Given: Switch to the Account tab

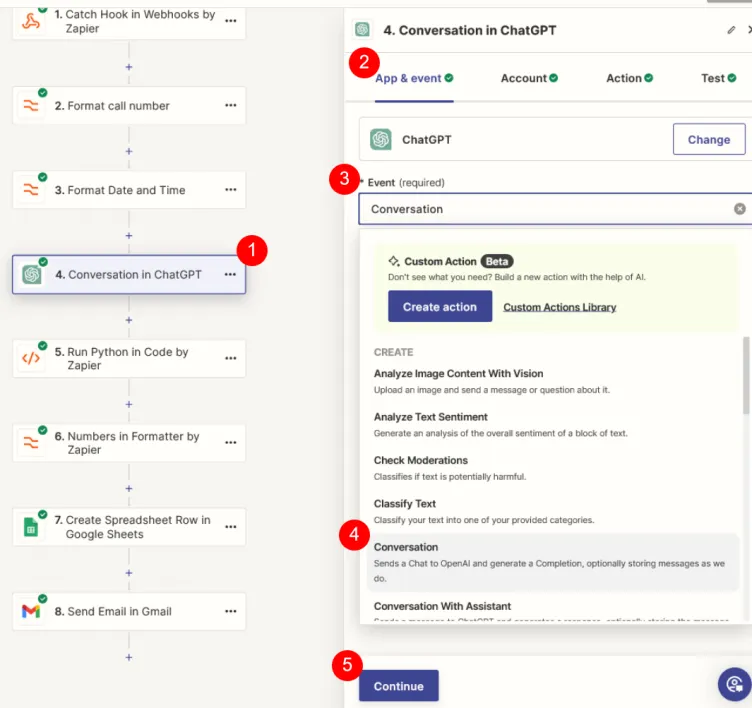Looking at the screenshot, I should pyautogui.click(x=529, y=78).
